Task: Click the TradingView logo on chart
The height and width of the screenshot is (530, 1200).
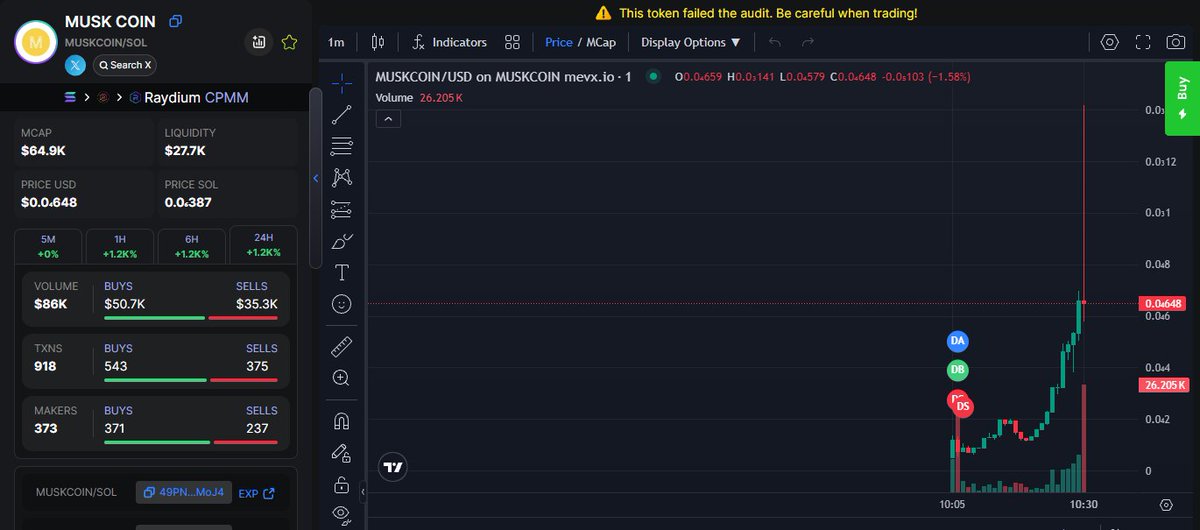Action: pyautogui.click(x=393, y=467)
